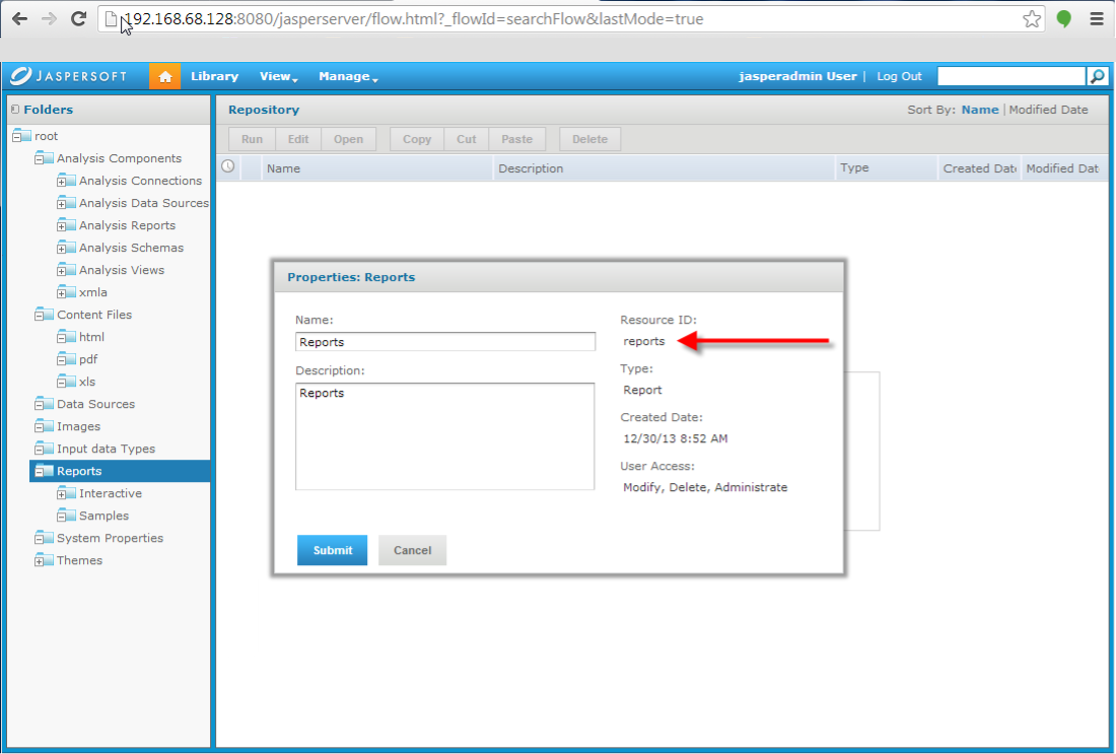
Task: Bookmark page with star icon
Action: [x=1031, y=19]
